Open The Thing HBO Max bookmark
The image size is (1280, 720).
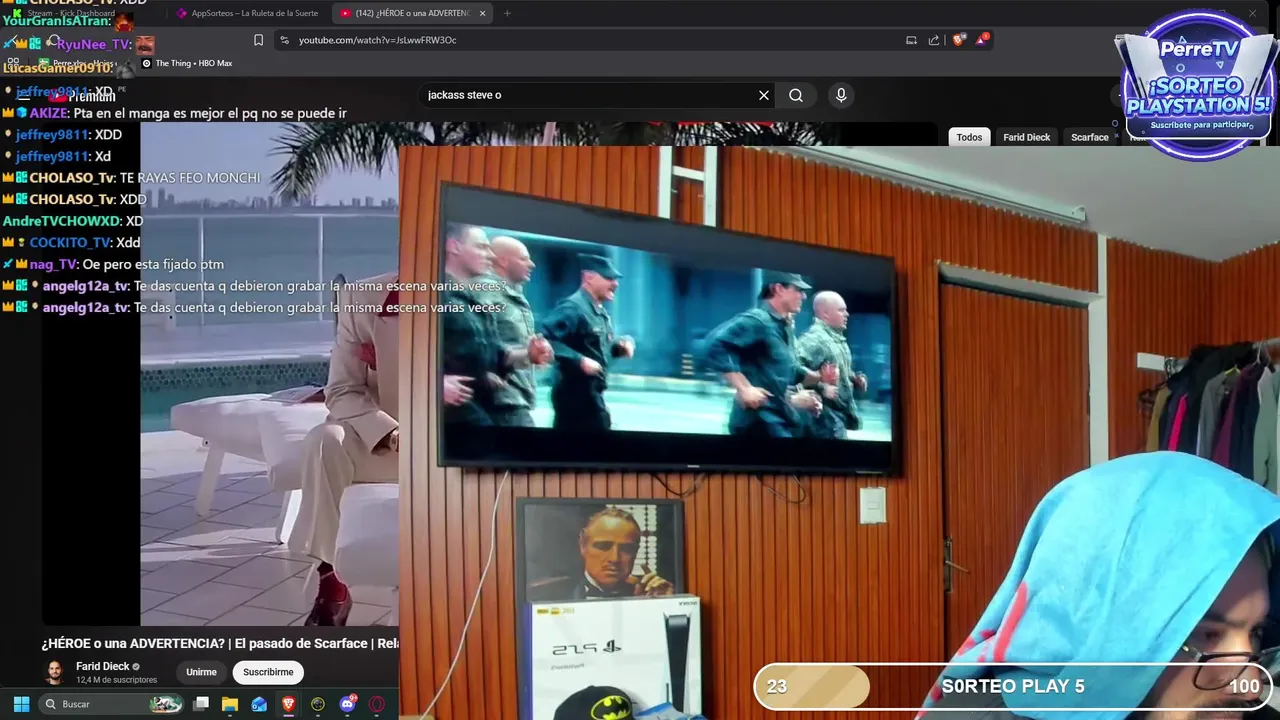[x=187, y=63]
